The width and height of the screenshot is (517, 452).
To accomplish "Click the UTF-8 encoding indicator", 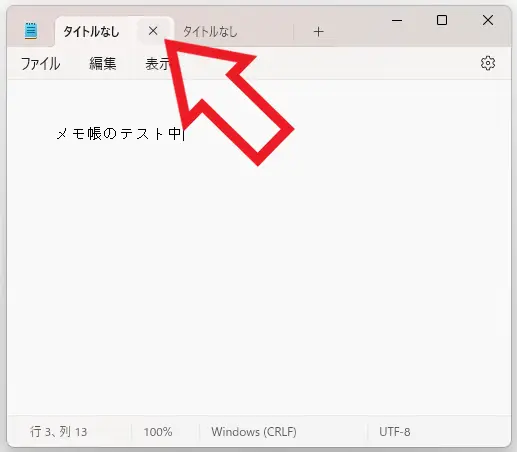I will pos(395,432).
